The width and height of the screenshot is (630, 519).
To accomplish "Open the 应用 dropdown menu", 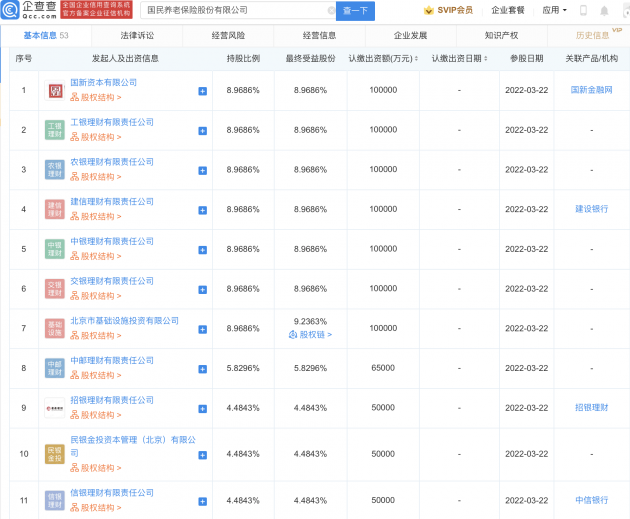I will tap(554, 10).
